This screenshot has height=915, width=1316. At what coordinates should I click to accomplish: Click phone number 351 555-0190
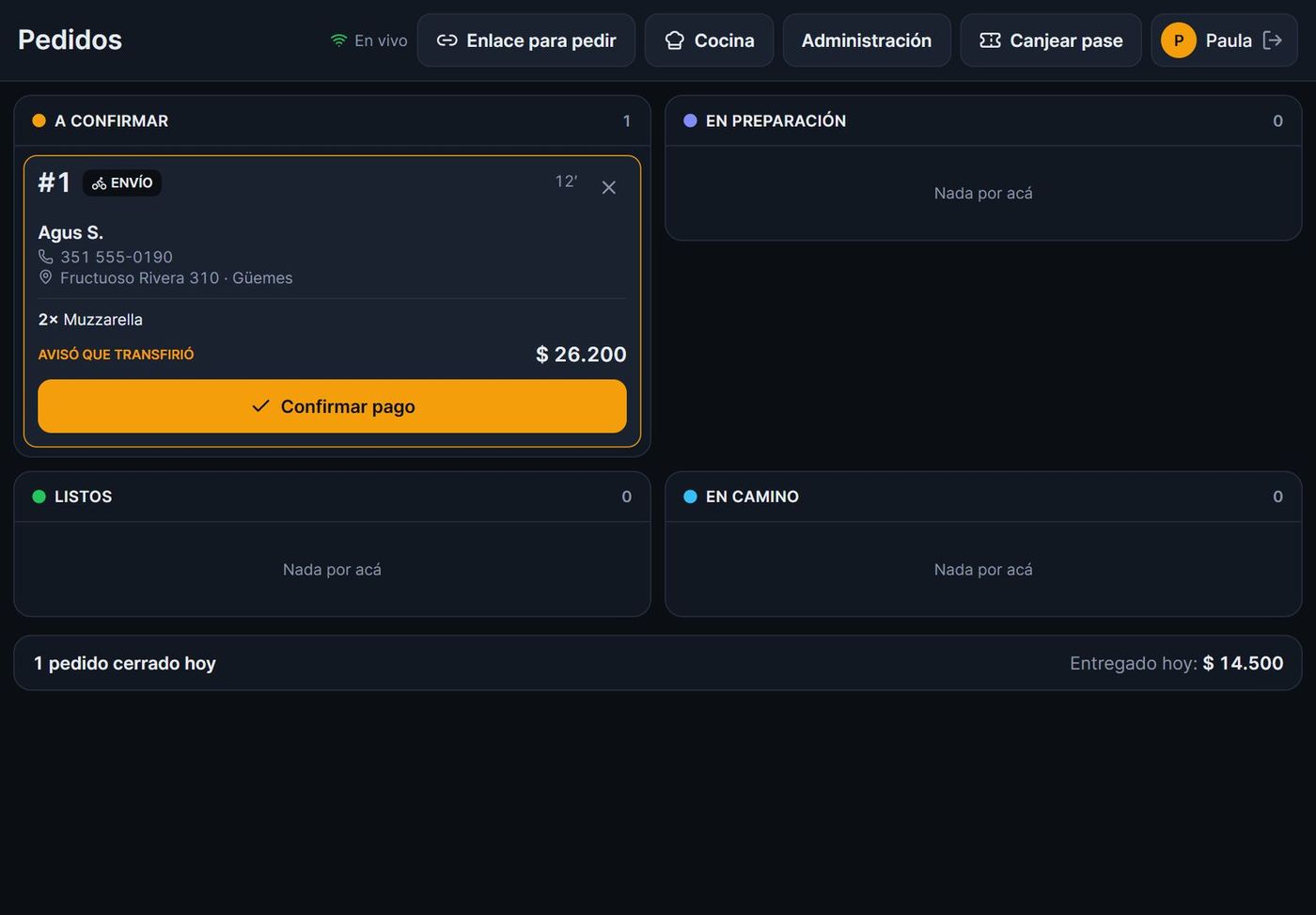(x=117, y=257)
